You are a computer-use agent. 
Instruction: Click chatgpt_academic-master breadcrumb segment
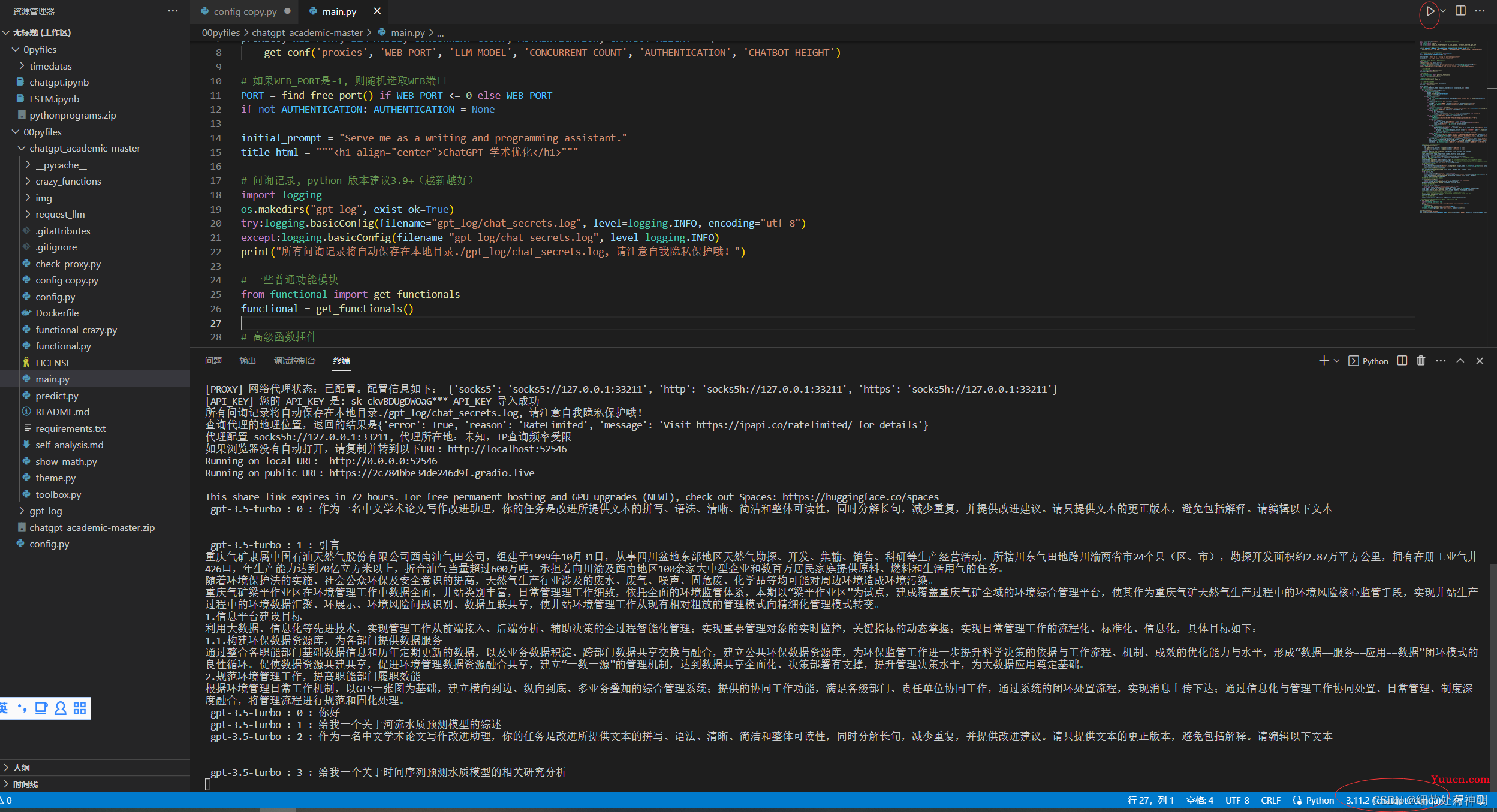click(x=307, y=32)
